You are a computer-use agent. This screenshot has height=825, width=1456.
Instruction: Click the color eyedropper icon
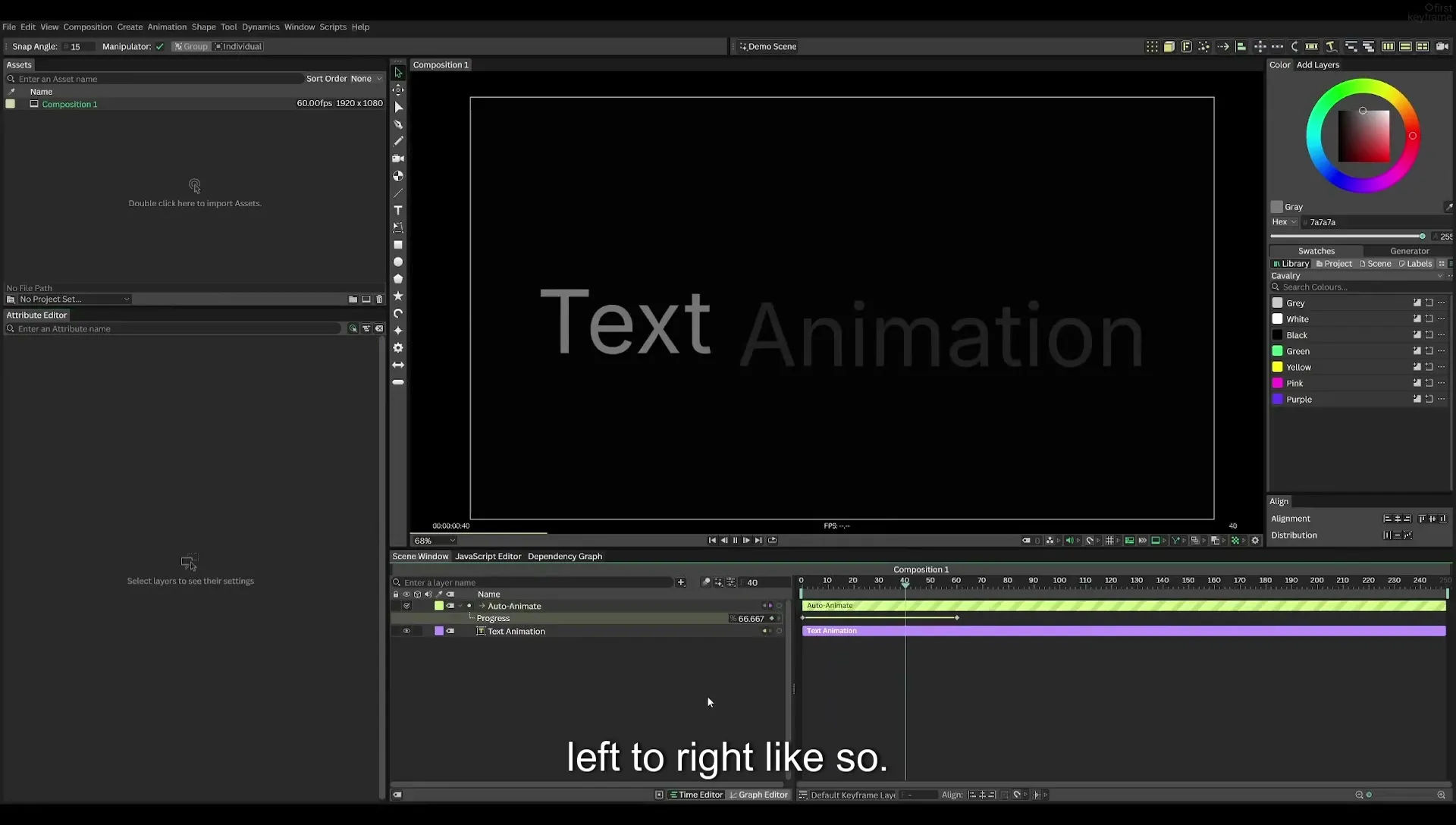pyautogui.click(x=1448, y=207)
